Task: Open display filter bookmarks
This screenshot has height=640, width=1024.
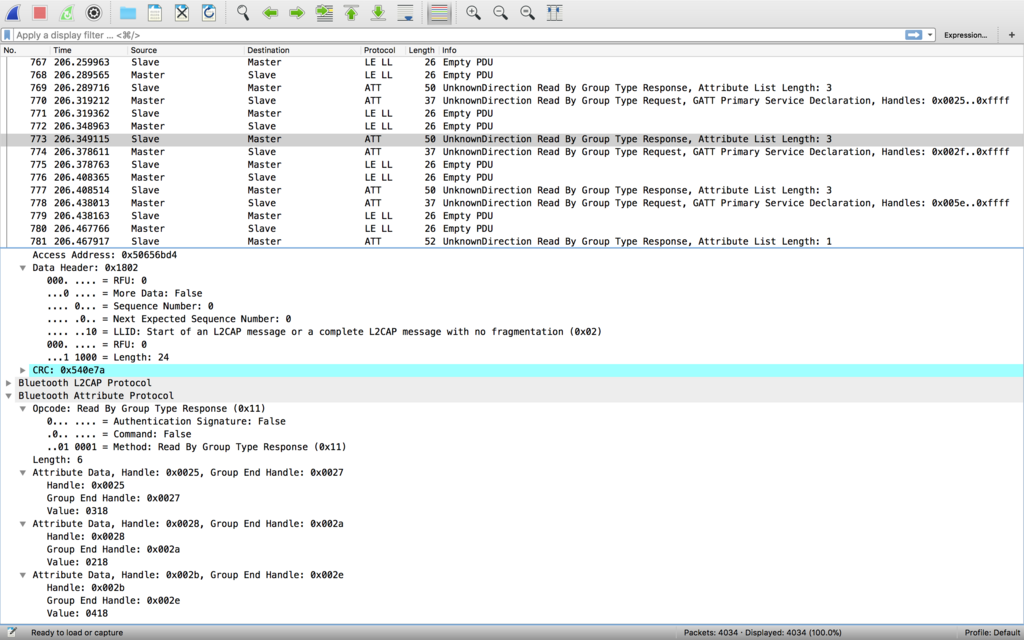Action: [7, 35]
